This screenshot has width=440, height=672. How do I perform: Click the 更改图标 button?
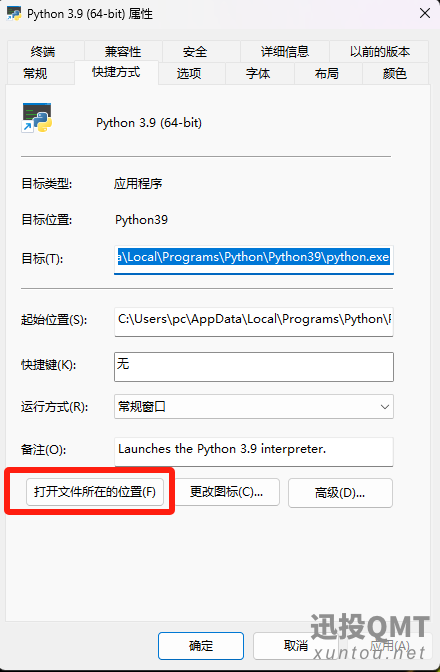coord(227,492)
